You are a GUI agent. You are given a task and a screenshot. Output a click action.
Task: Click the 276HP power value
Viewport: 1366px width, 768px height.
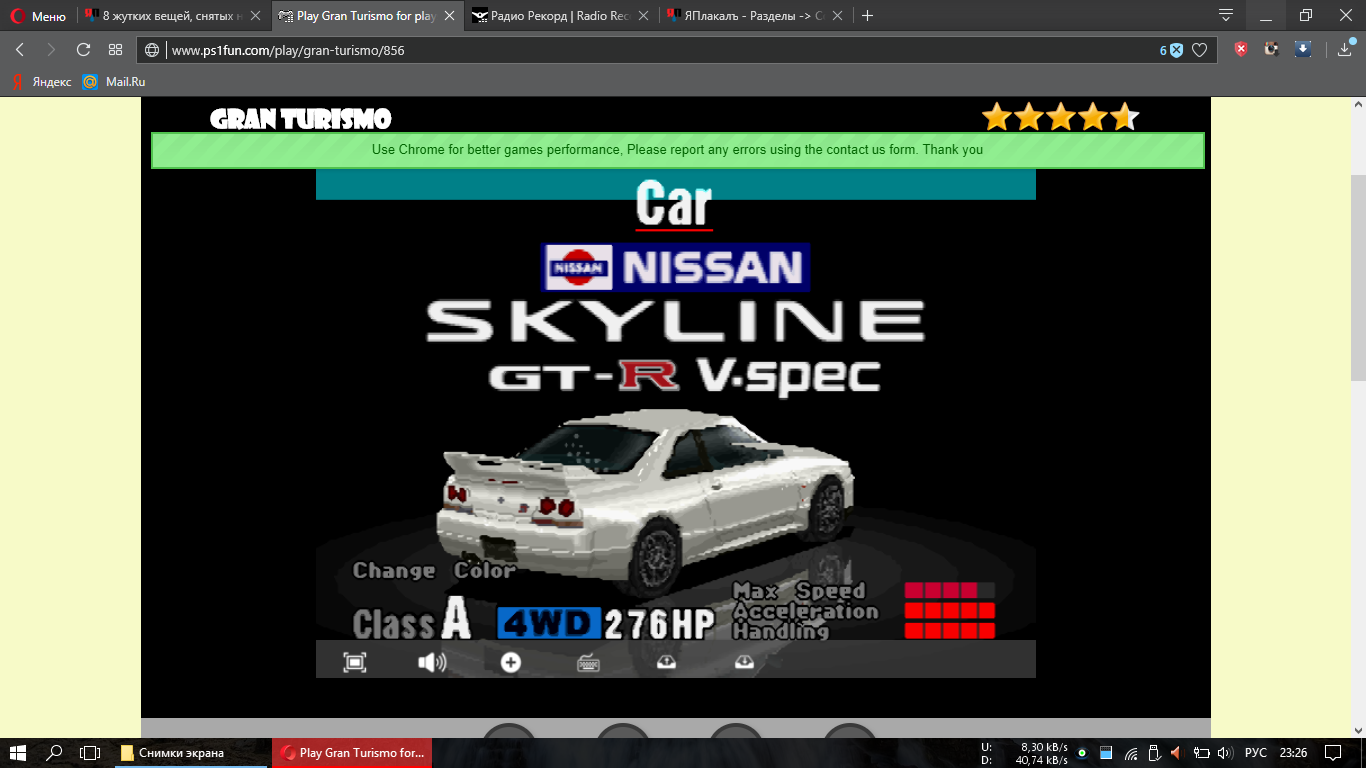tap(659, 624)
